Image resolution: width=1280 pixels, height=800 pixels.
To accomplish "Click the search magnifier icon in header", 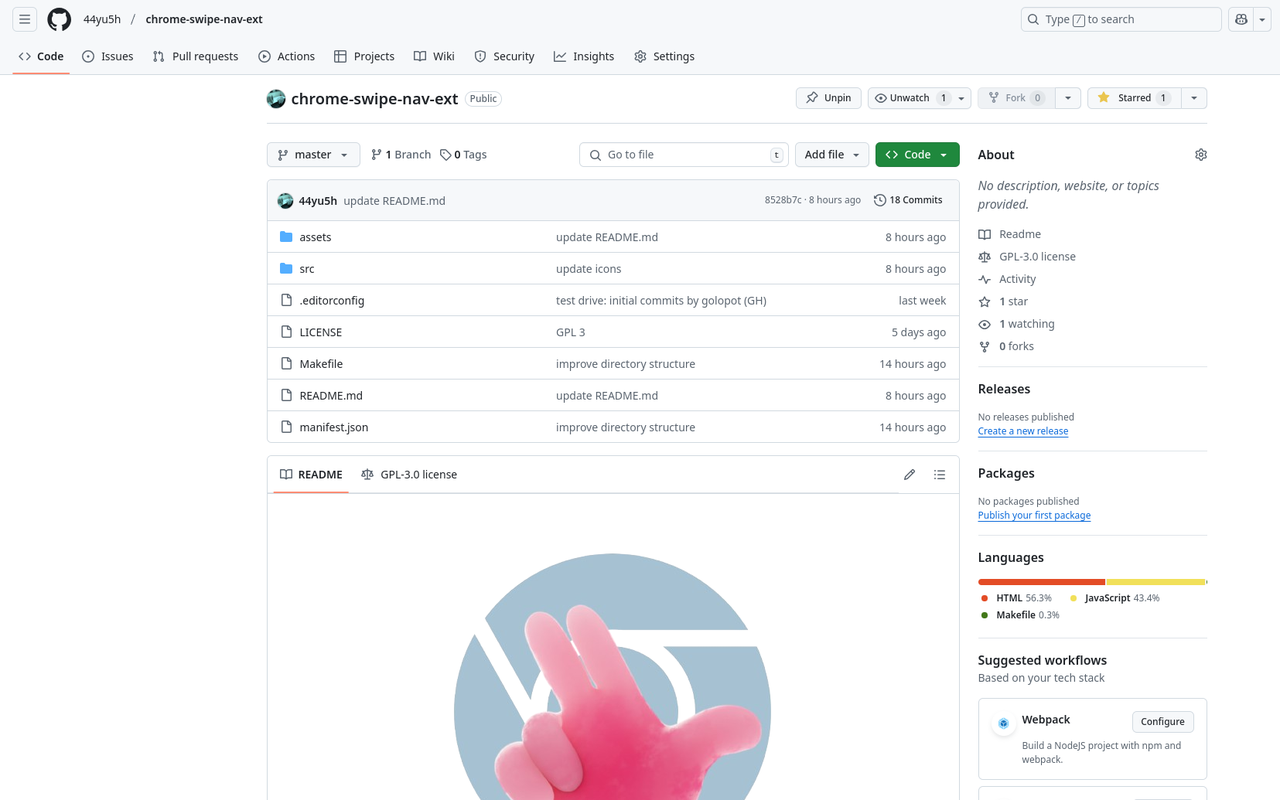I will tap(1034, 19).
